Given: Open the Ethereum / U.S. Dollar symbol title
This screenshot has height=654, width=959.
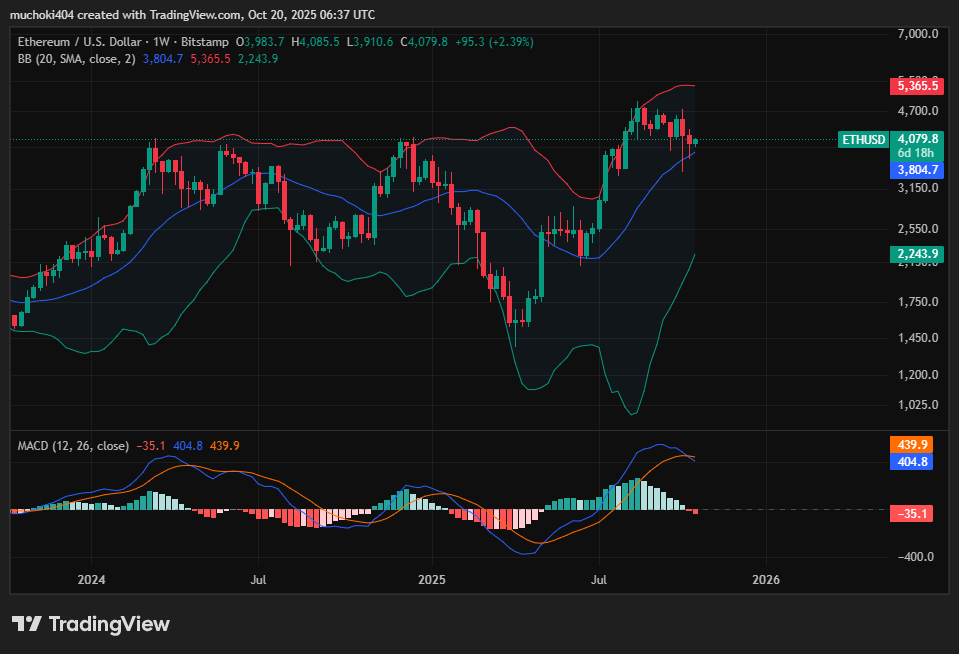Looking at the screenshot, I should click(x=82, y=42).
